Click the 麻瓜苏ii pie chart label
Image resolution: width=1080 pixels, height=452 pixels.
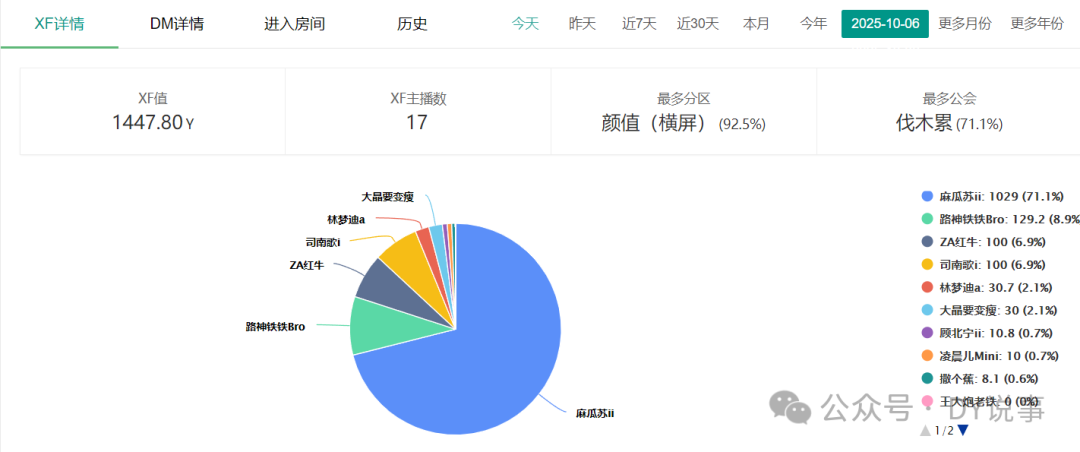pyautogui.click(x=594, y=413)
